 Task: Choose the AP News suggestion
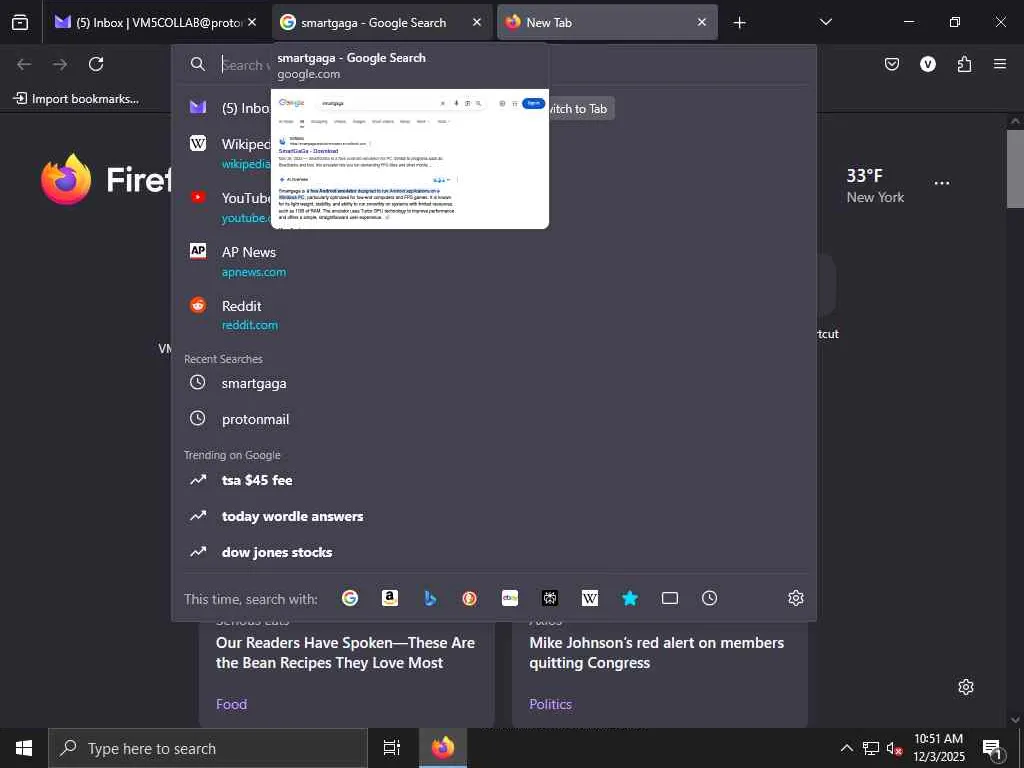494,261
